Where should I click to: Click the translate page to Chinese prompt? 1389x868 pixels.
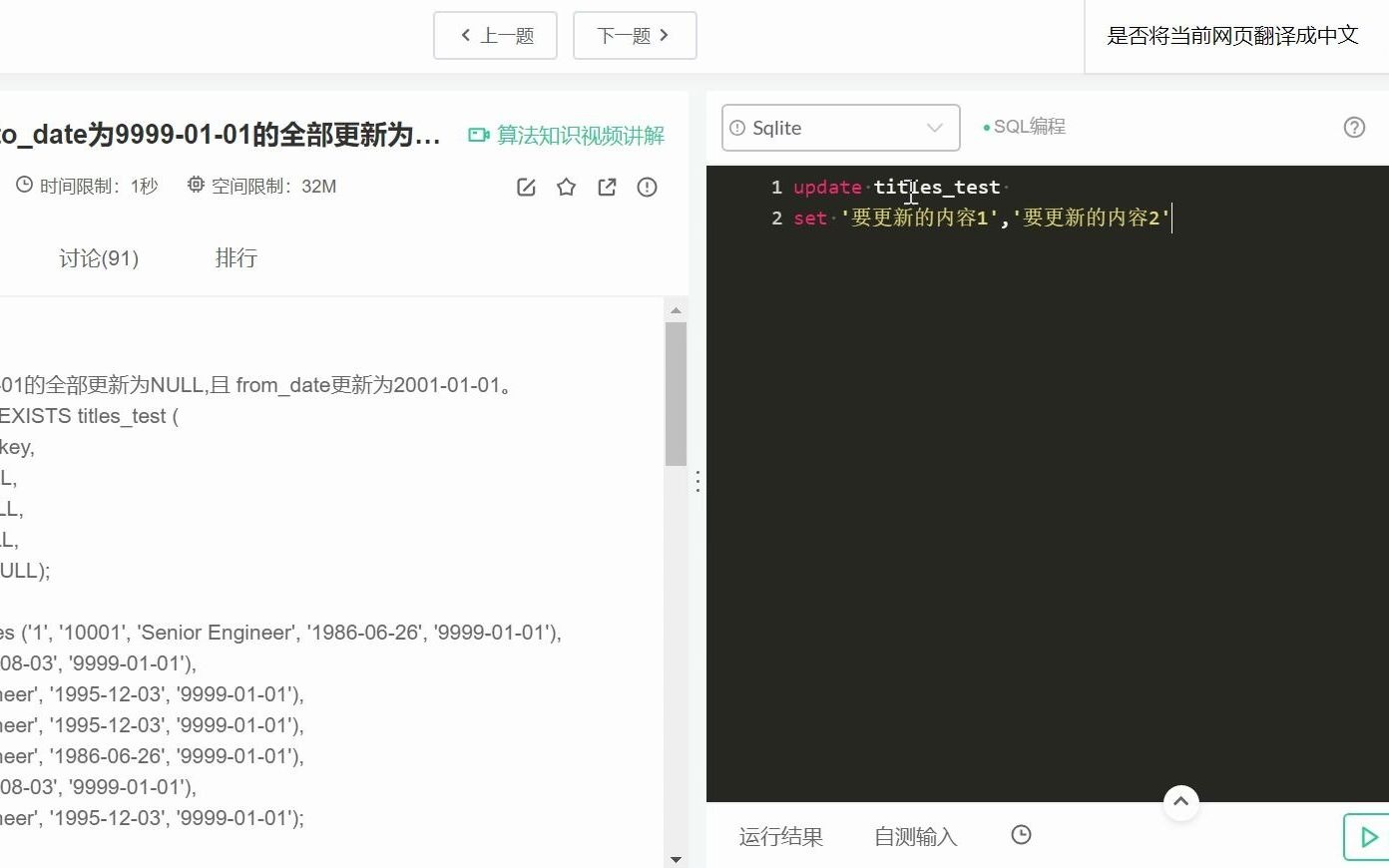(x=1232, y=36)
